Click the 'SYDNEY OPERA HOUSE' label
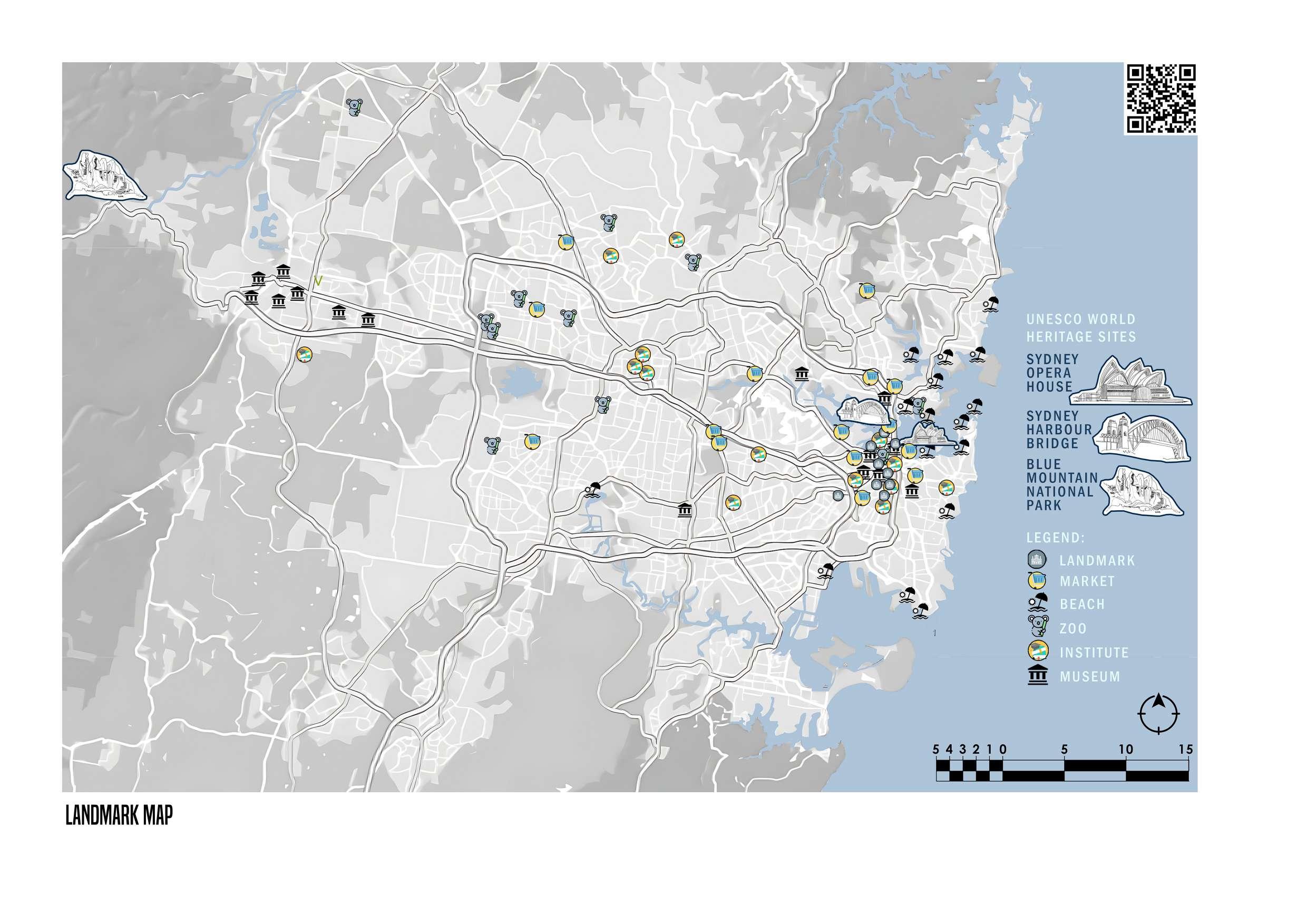The width and height of the screenshot is (1307, 924). pos(1052,373)
